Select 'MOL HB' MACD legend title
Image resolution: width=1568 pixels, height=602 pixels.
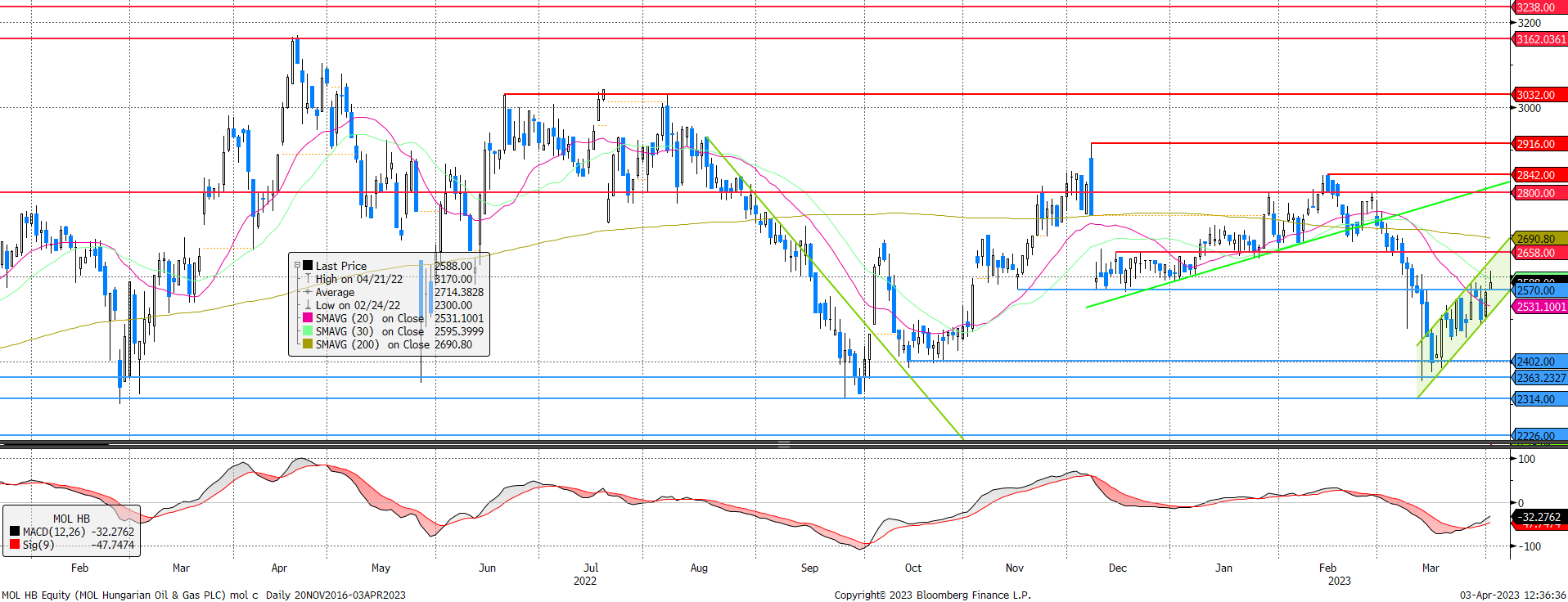click(72, 519)
